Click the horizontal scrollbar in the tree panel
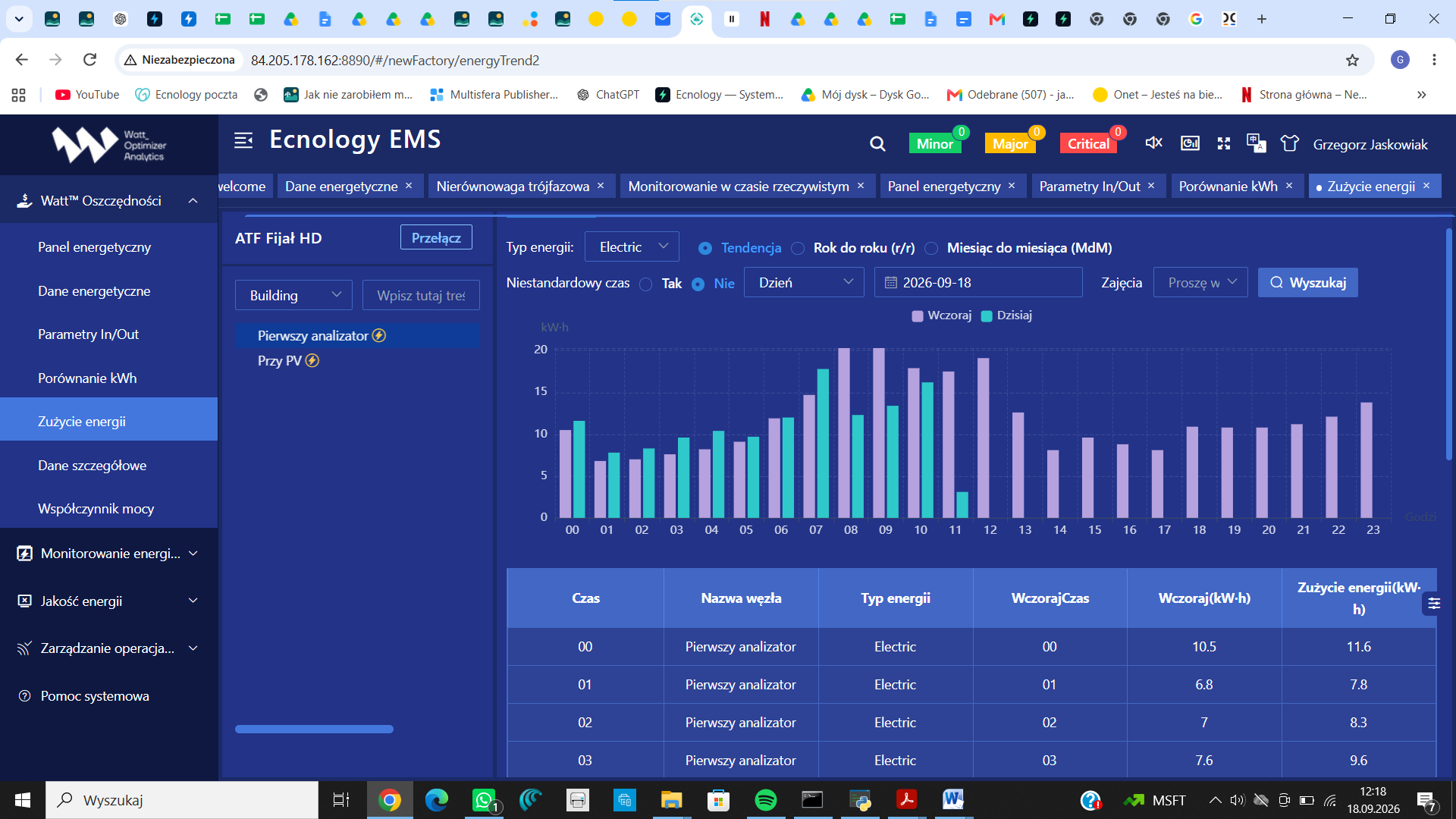The height and width of the screenshot is (819, 1456). tap(314, 729)
